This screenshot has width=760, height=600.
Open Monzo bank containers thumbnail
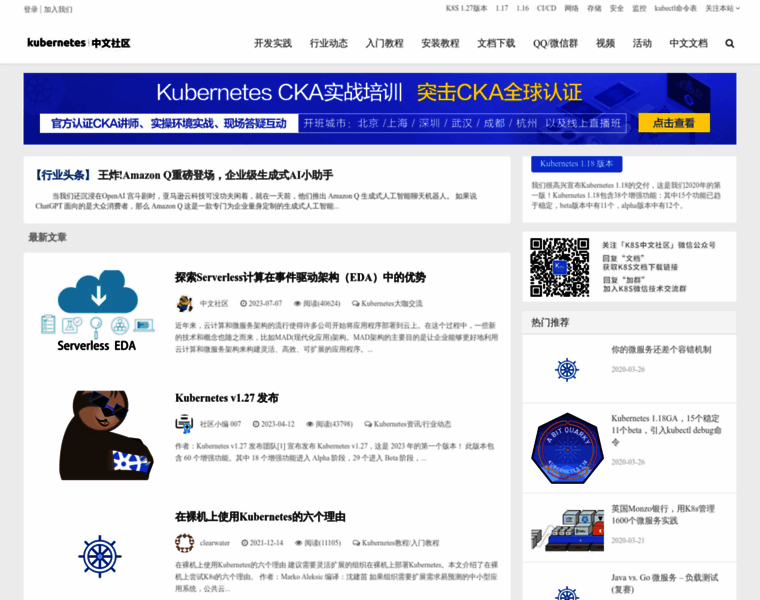[x=567, y=530]
